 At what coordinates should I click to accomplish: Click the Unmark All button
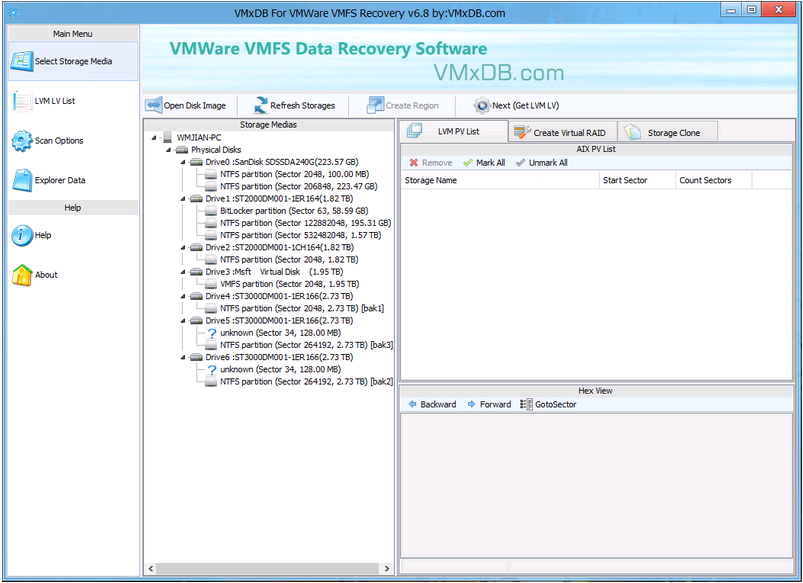coord(542,162)
